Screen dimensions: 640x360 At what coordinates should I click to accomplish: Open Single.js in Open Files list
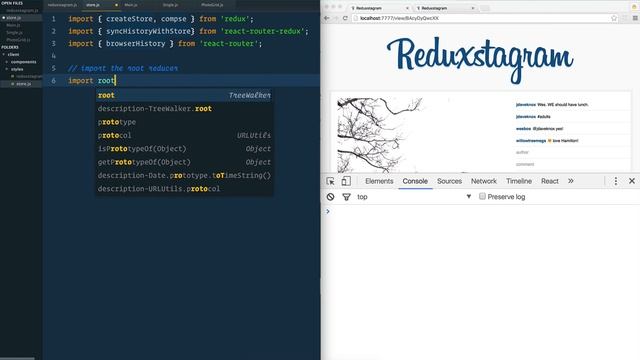coord(14,33)
